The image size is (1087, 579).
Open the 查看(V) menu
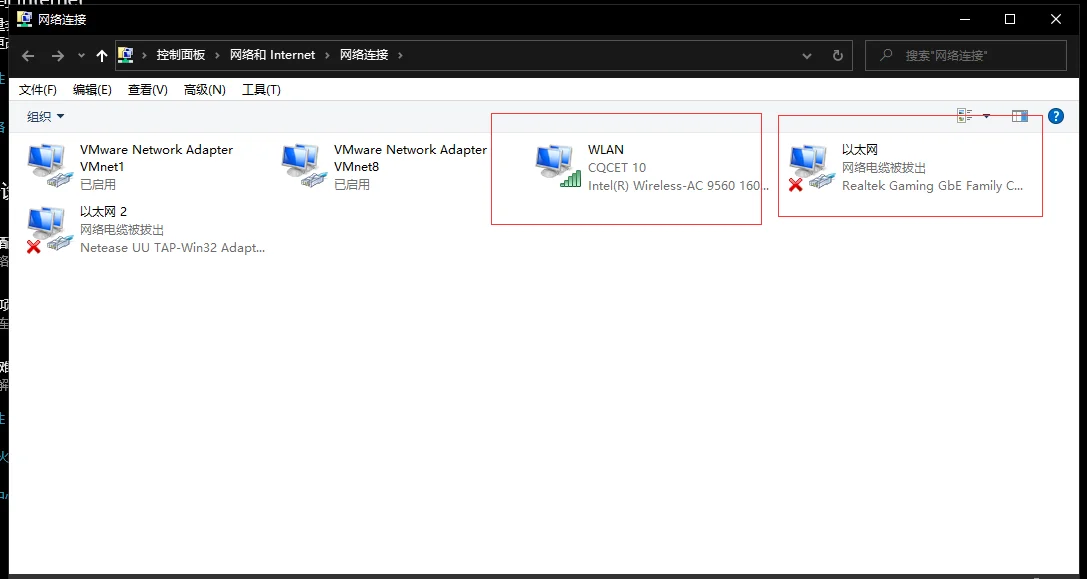[x=146, y=89]
